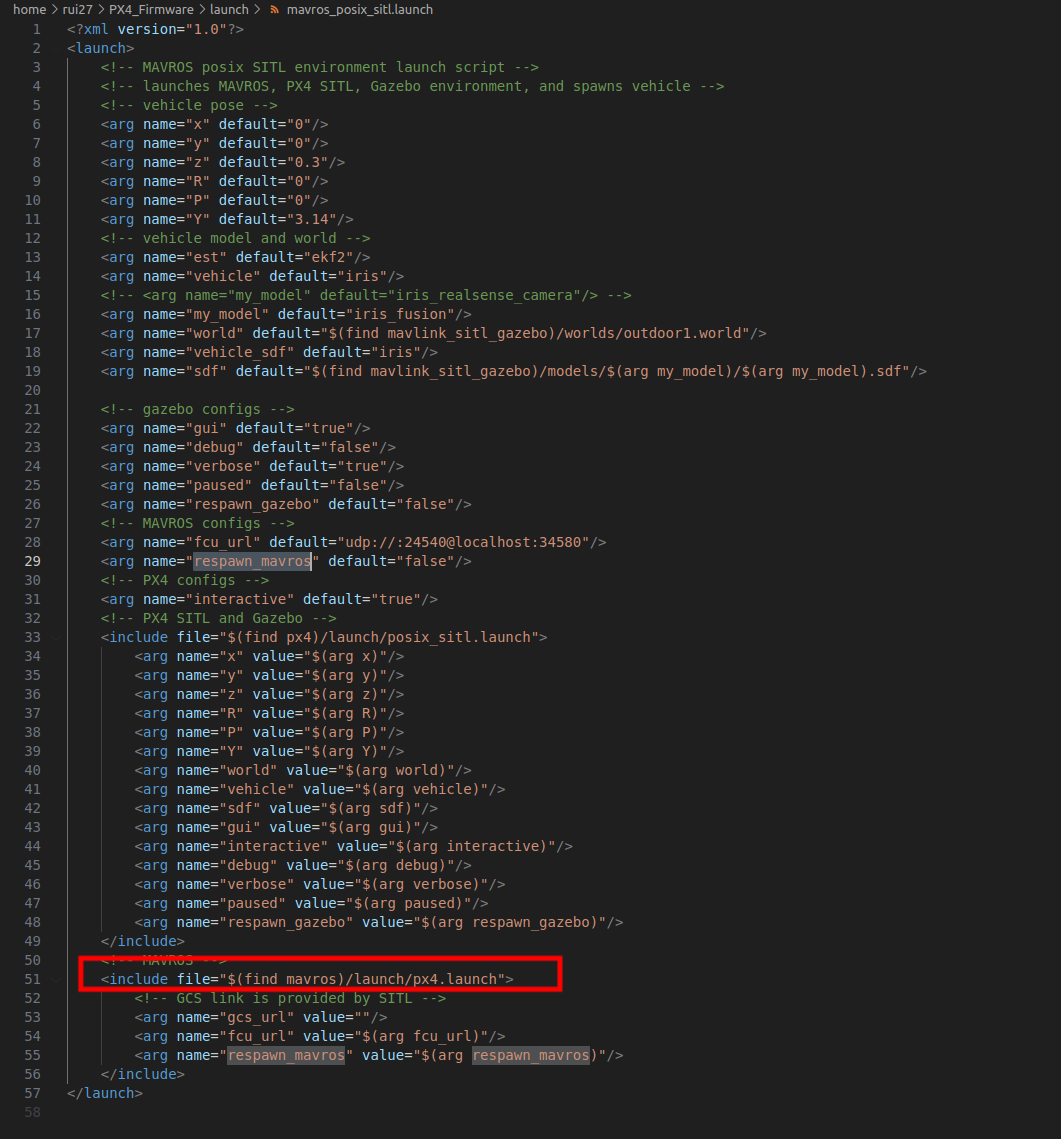Click the XML file icon in the breadcrumb
1061x1139 pixels.
point(275,9)
